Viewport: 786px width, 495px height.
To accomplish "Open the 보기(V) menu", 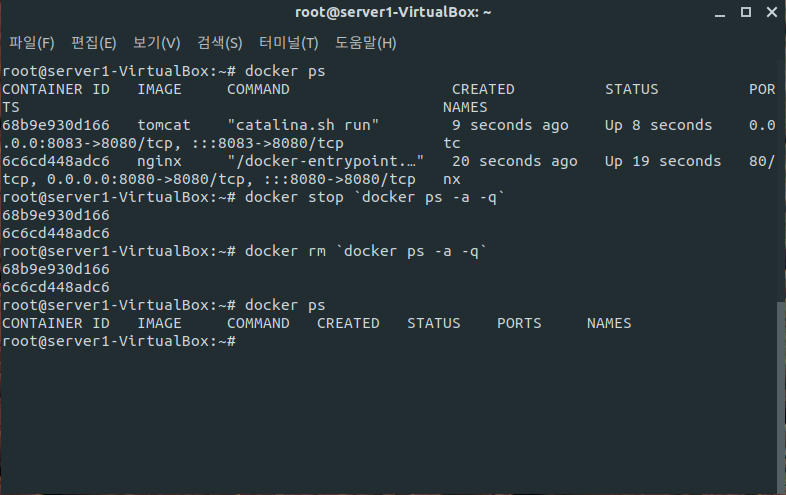I will tap(156, 43).
